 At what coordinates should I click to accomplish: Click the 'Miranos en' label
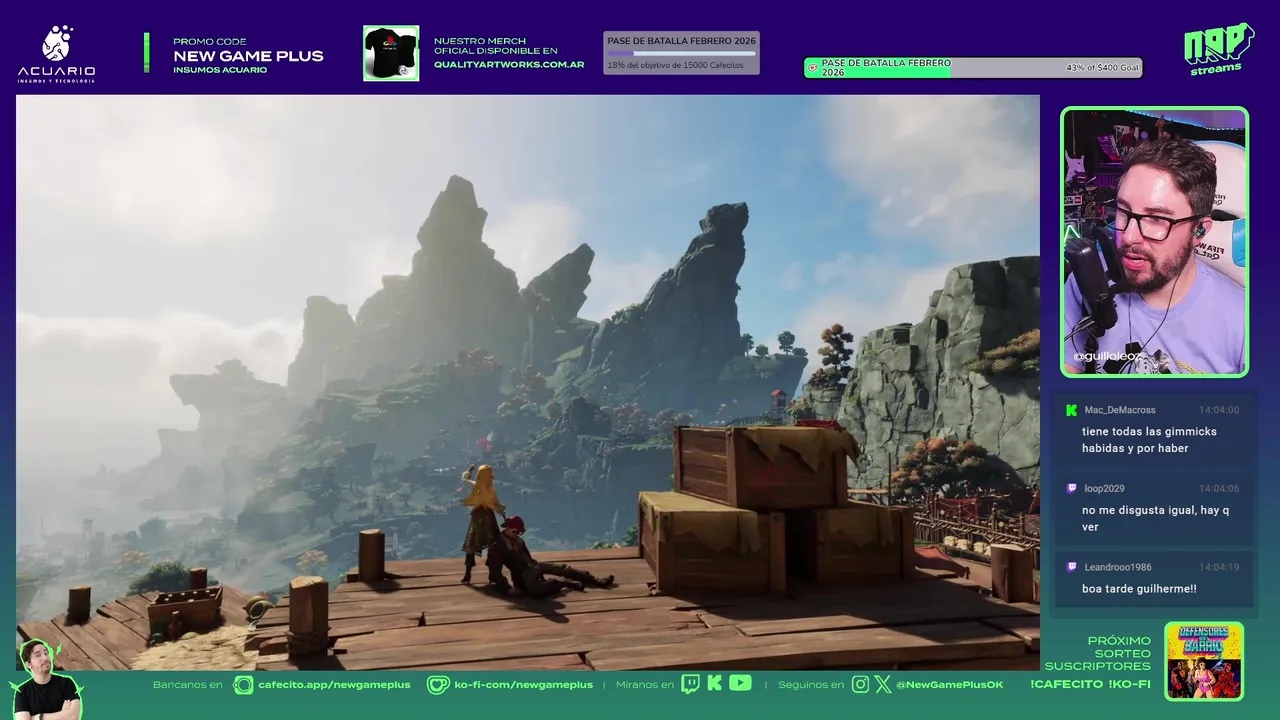click(645, 684)
